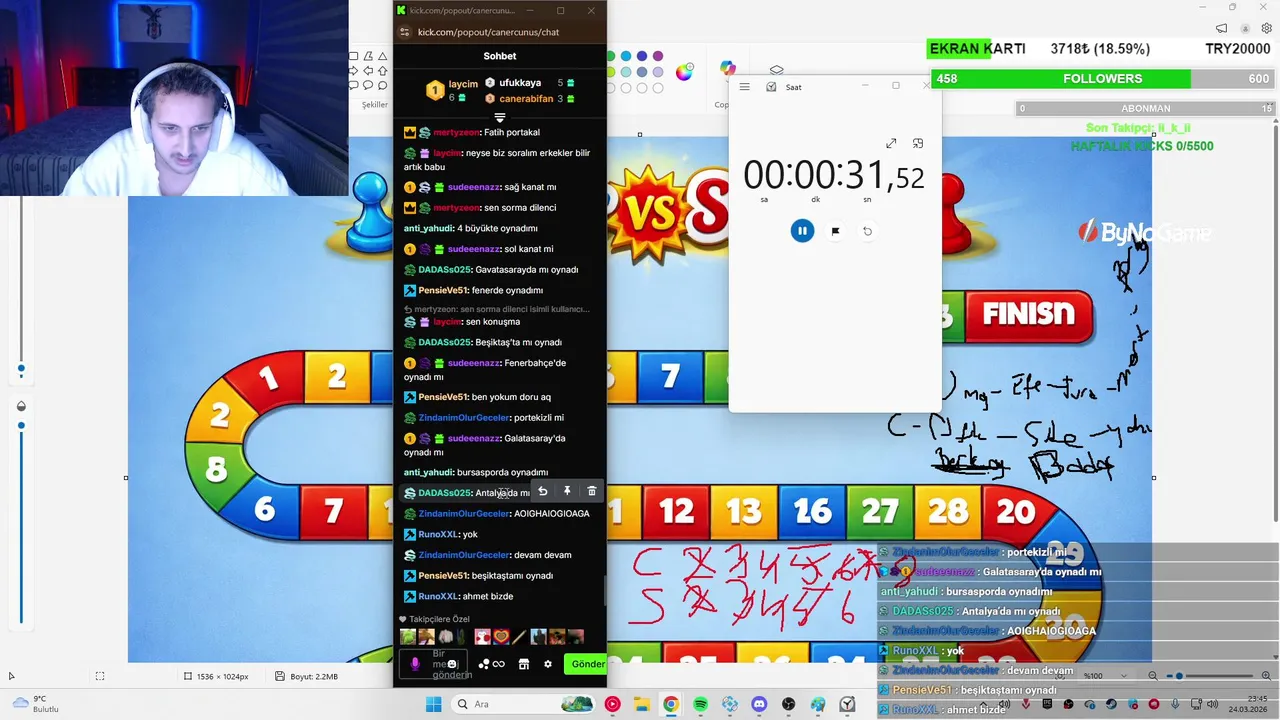This screenshot has height=720, width=1280.
Task: Click top gifter laycim in leaderboard
Action: click(x=463, y=84)
